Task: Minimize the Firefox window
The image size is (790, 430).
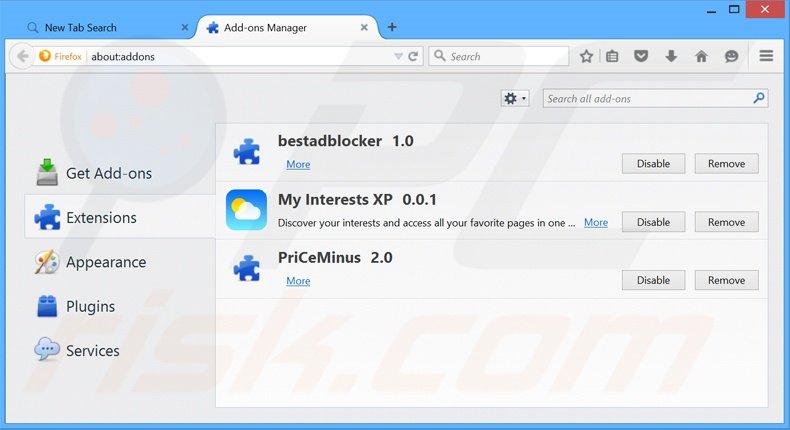Action: pyautogui.click(x=711, y=11)
